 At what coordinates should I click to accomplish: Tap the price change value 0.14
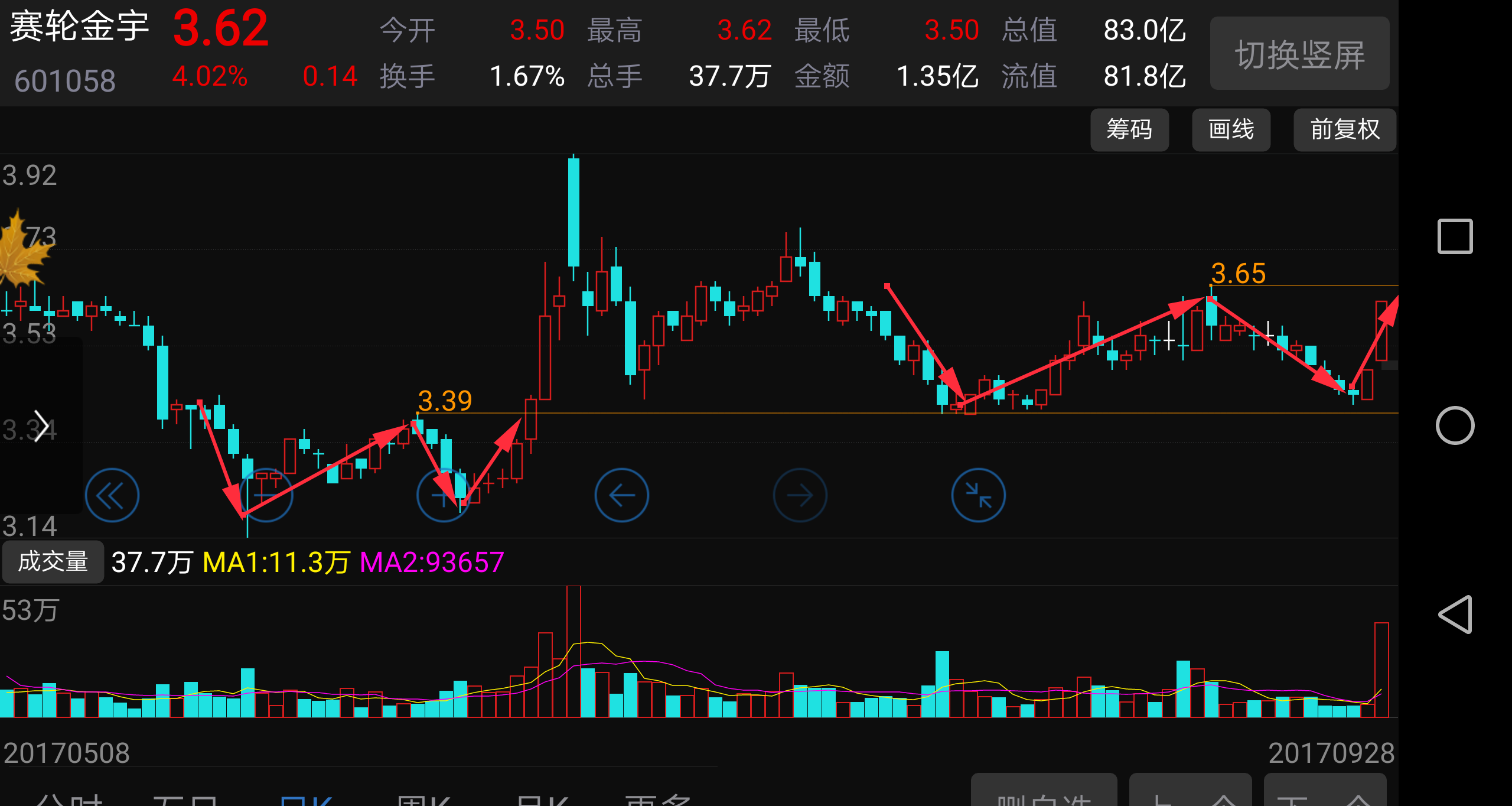tap(330, 76)
